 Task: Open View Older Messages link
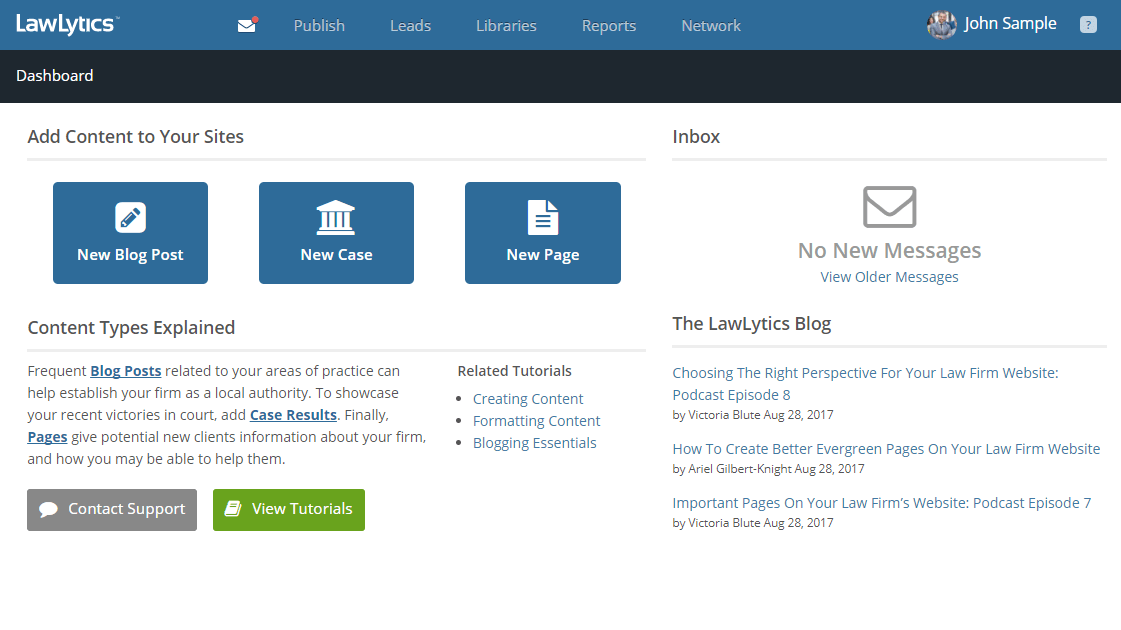coord(889,277)
